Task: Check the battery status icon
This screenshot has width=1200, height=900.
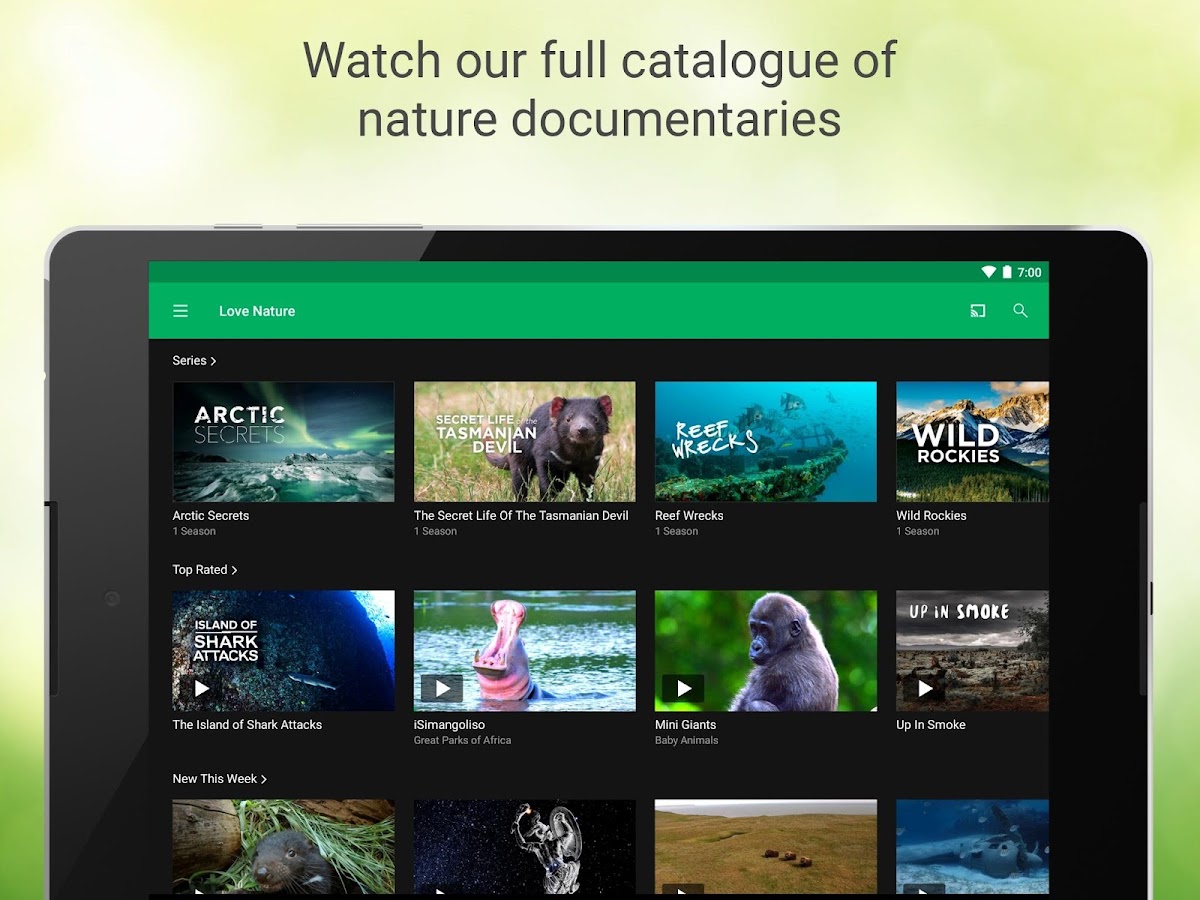Action: [1007, 272]
